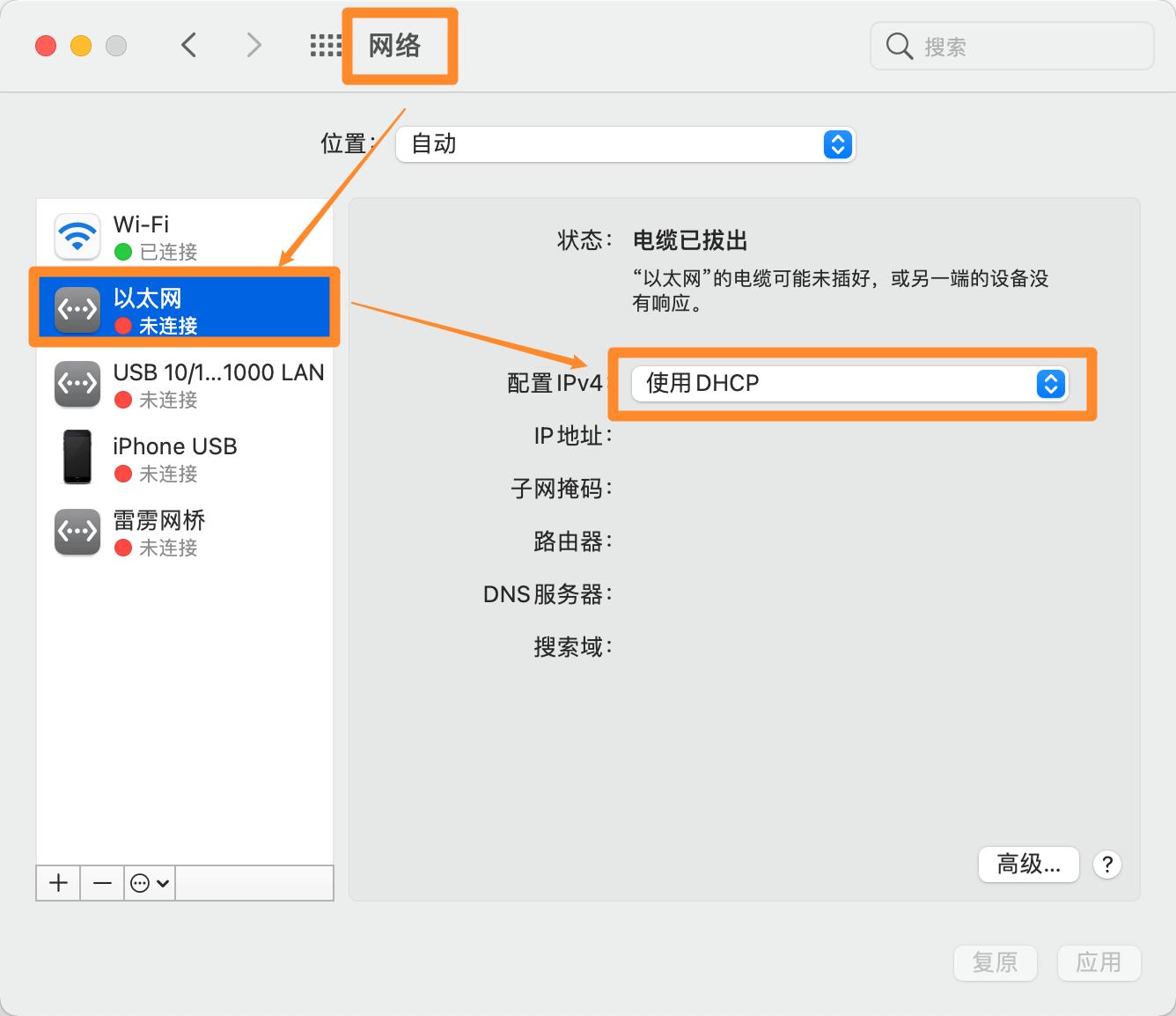Click the 应用 apply button

click(1099, 963)
